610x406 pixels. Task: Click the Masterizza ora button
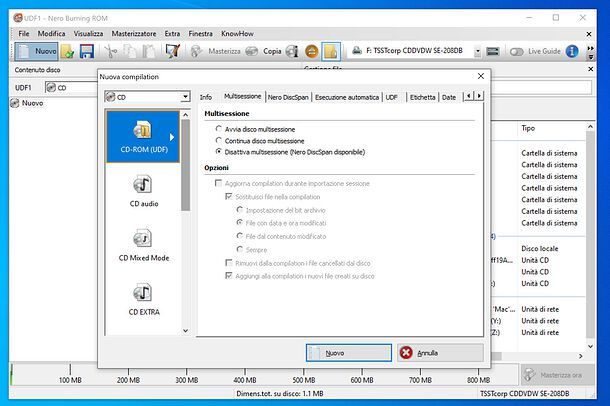coord(558,375)
